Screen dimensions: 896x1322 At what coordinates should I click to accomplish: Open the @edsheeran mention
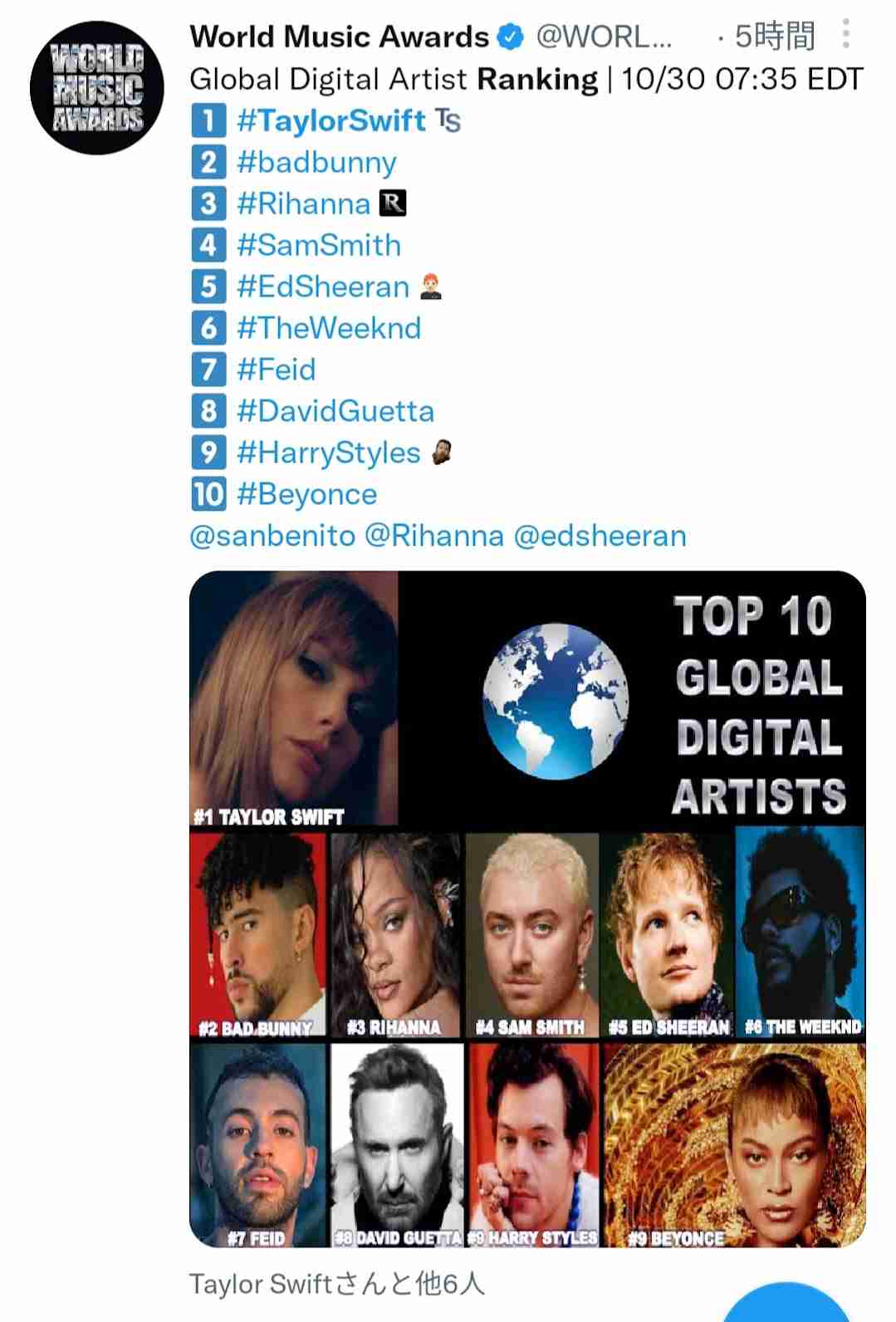600,536
